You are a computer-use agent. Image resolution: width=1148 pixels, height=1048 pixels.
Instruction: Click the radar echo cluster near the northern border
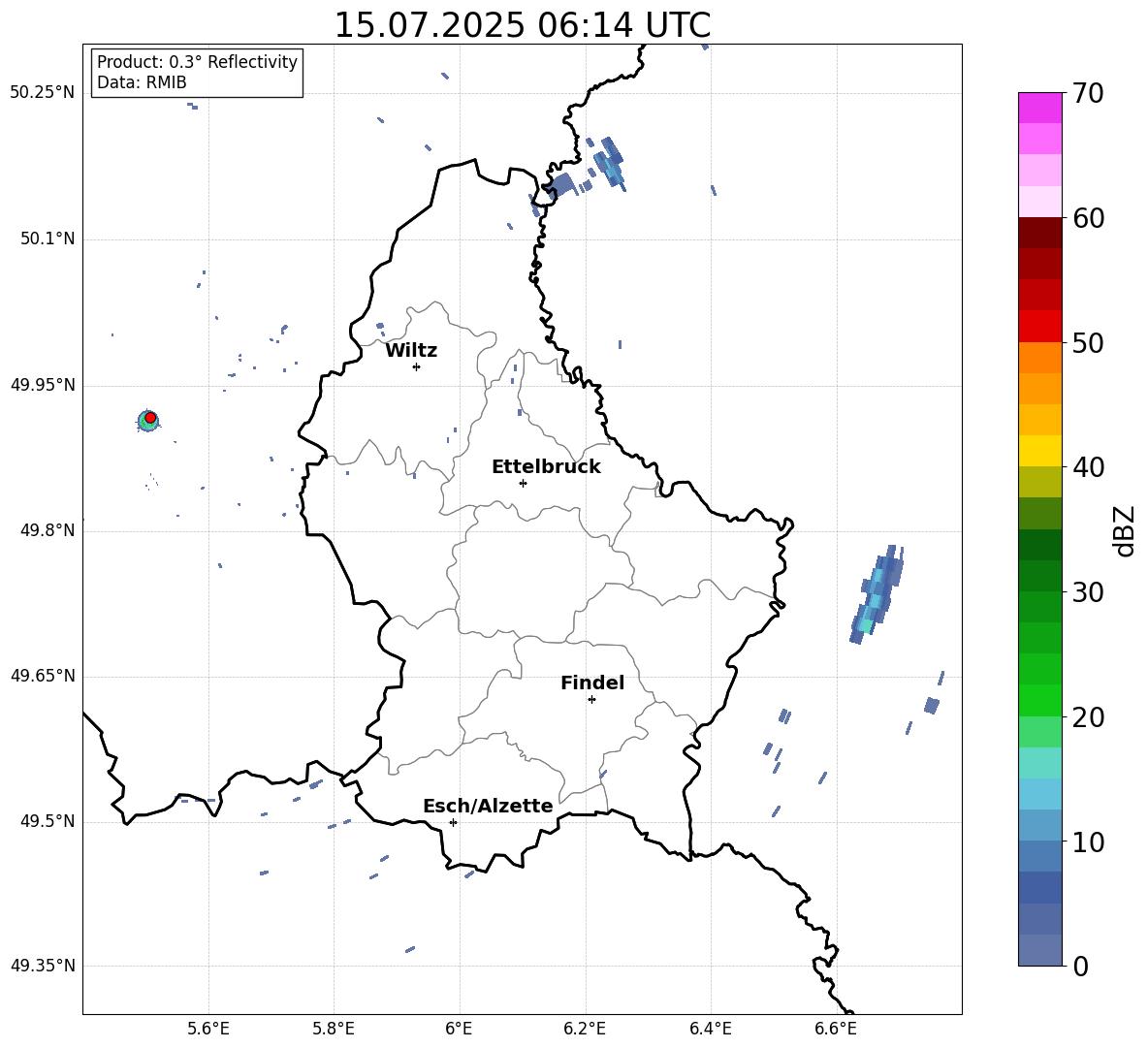point(608,165)
